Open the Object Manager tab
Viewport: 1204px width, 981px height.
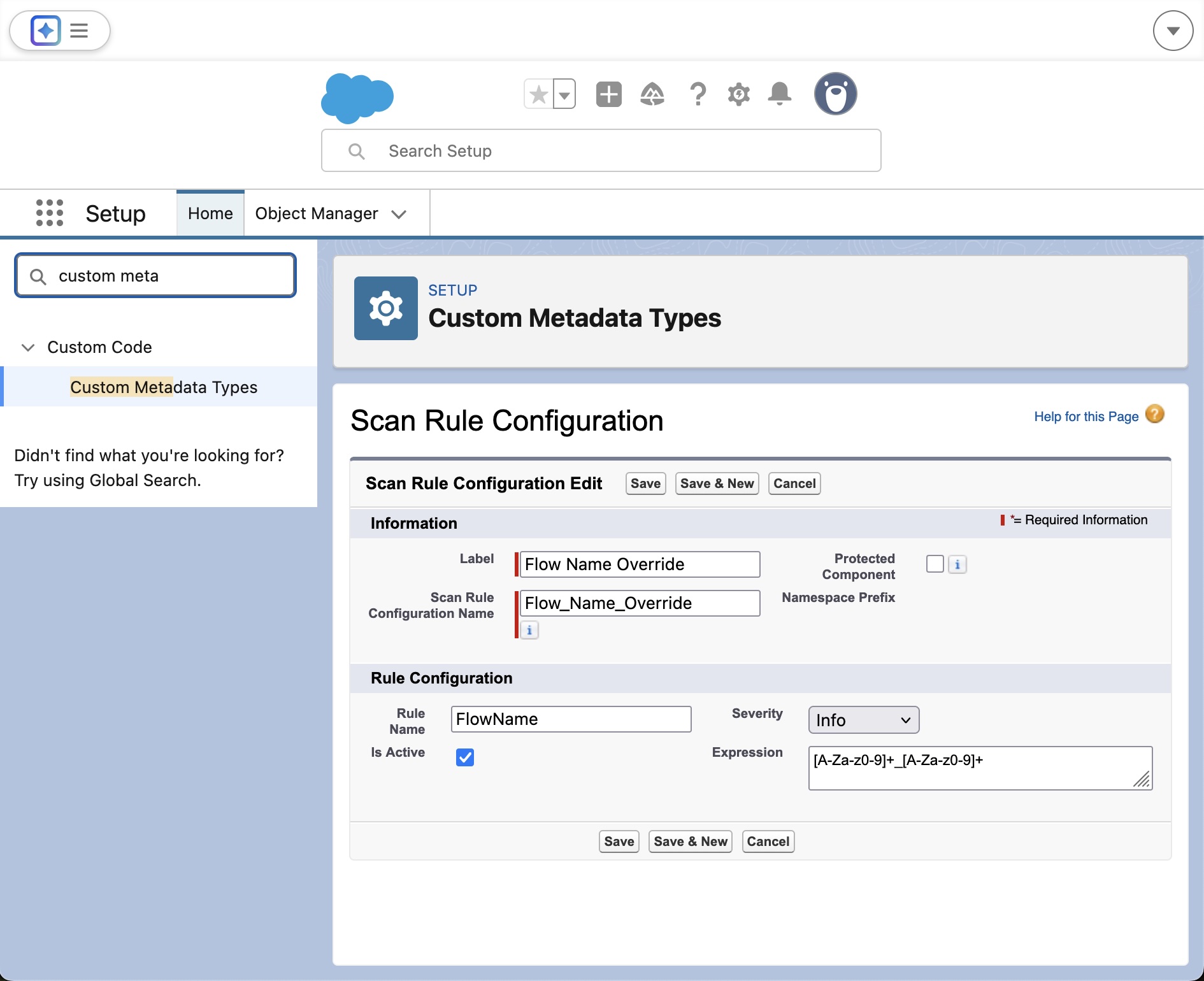[317, 213]
